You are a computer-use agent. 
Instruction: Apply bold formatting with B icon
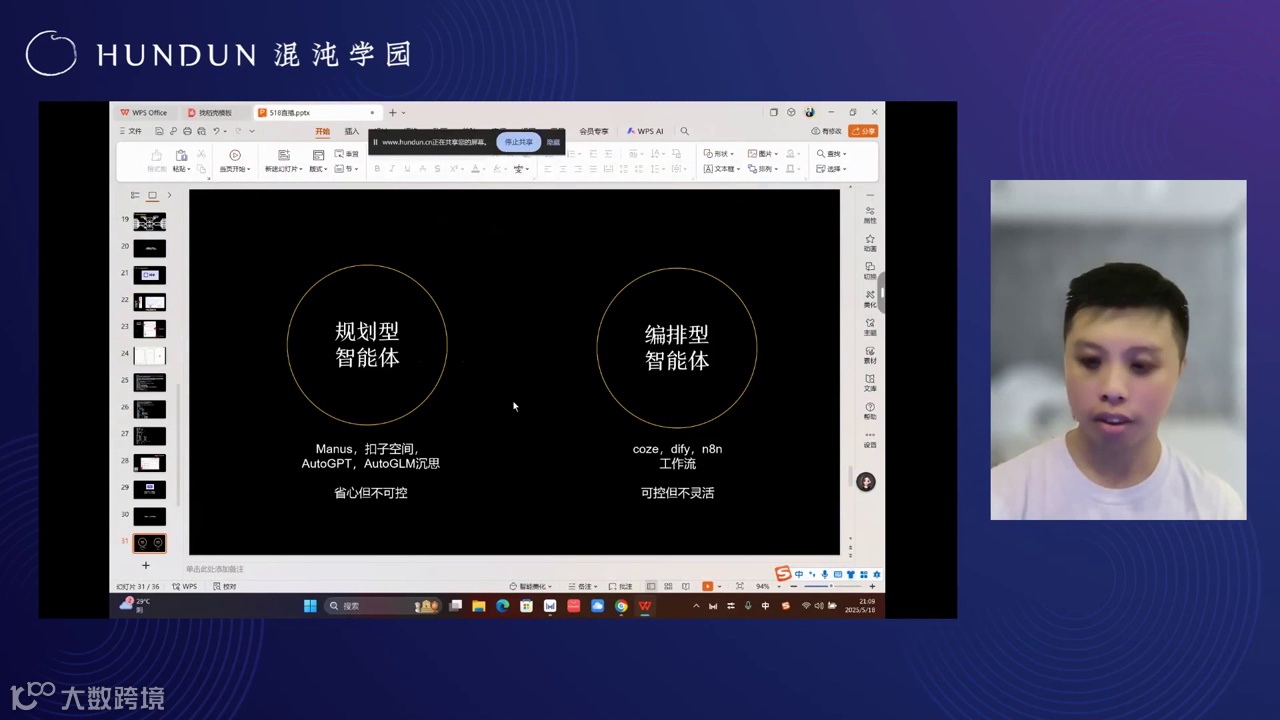tap(377, 169)
